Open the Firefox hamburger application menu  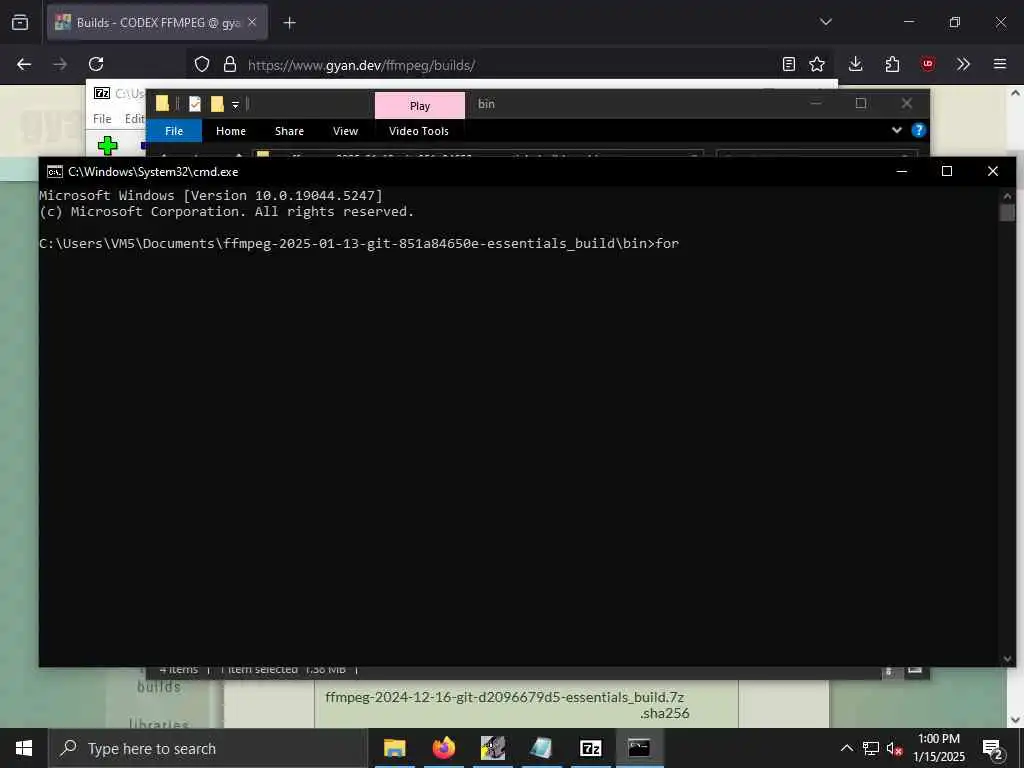coord(999,64)
